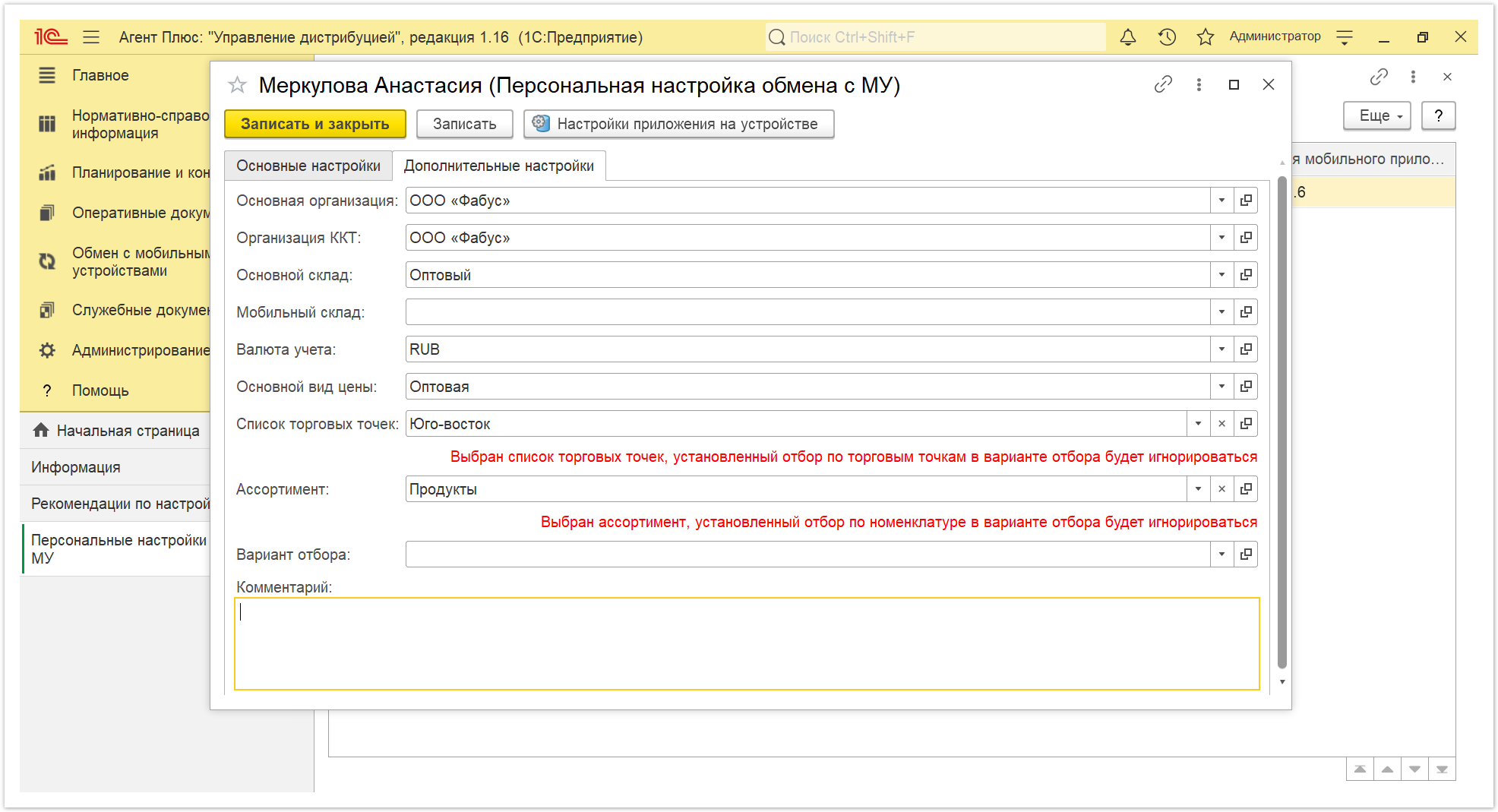The image size is (1498, 812).
Task: Expand the Основная организация dropdown
Action: click(x=1221, y=201)
